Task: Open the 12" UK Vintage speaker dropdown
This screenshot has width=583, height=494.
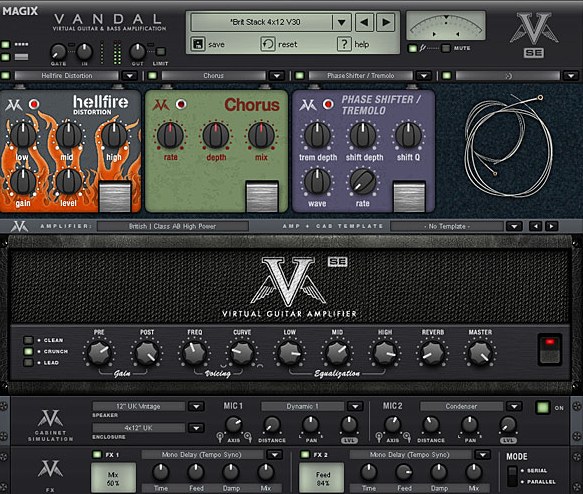Action: (x=196, y=407)
